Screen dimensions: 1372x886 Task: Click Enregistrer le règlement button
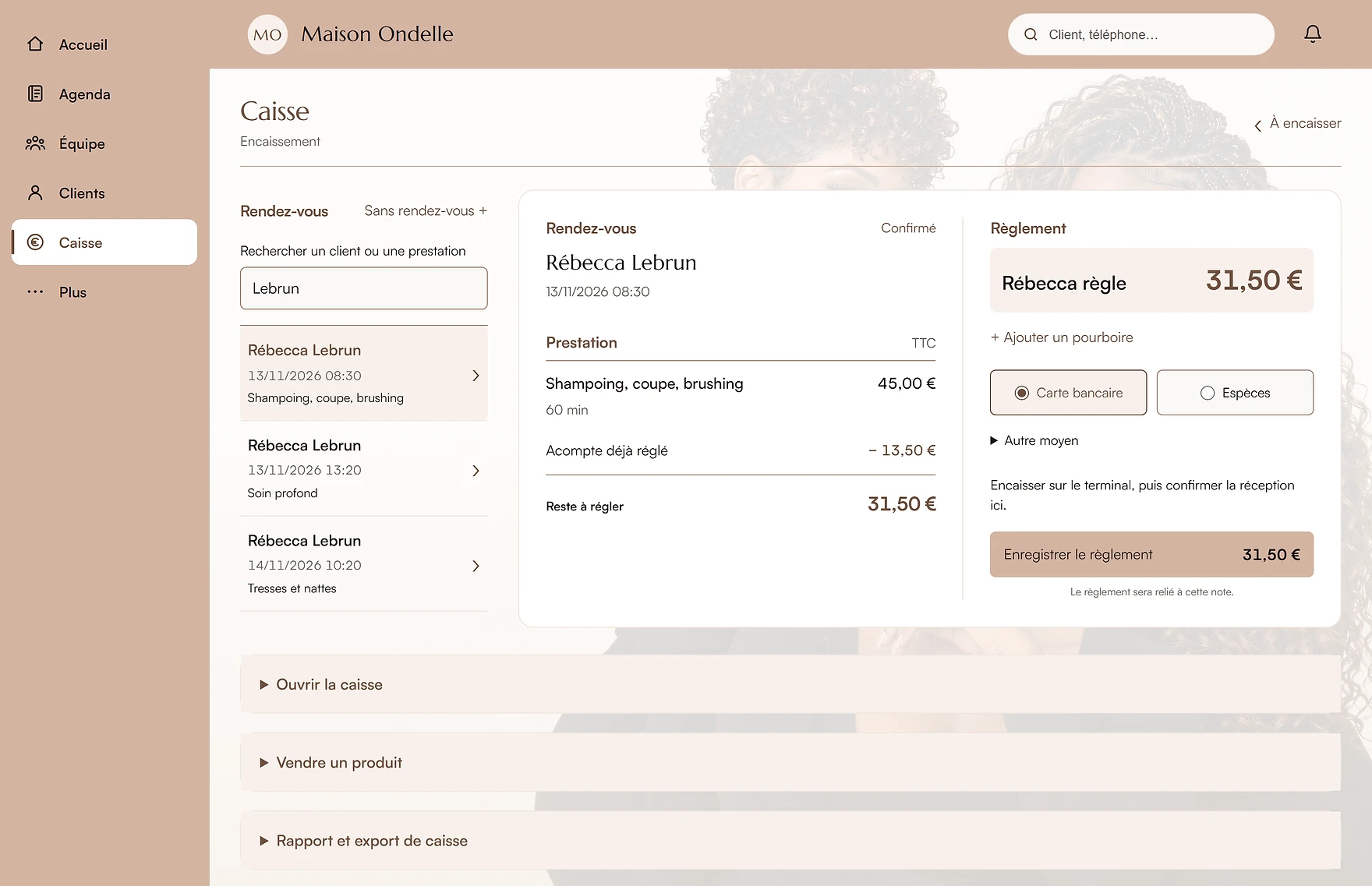click(1151, 554)
